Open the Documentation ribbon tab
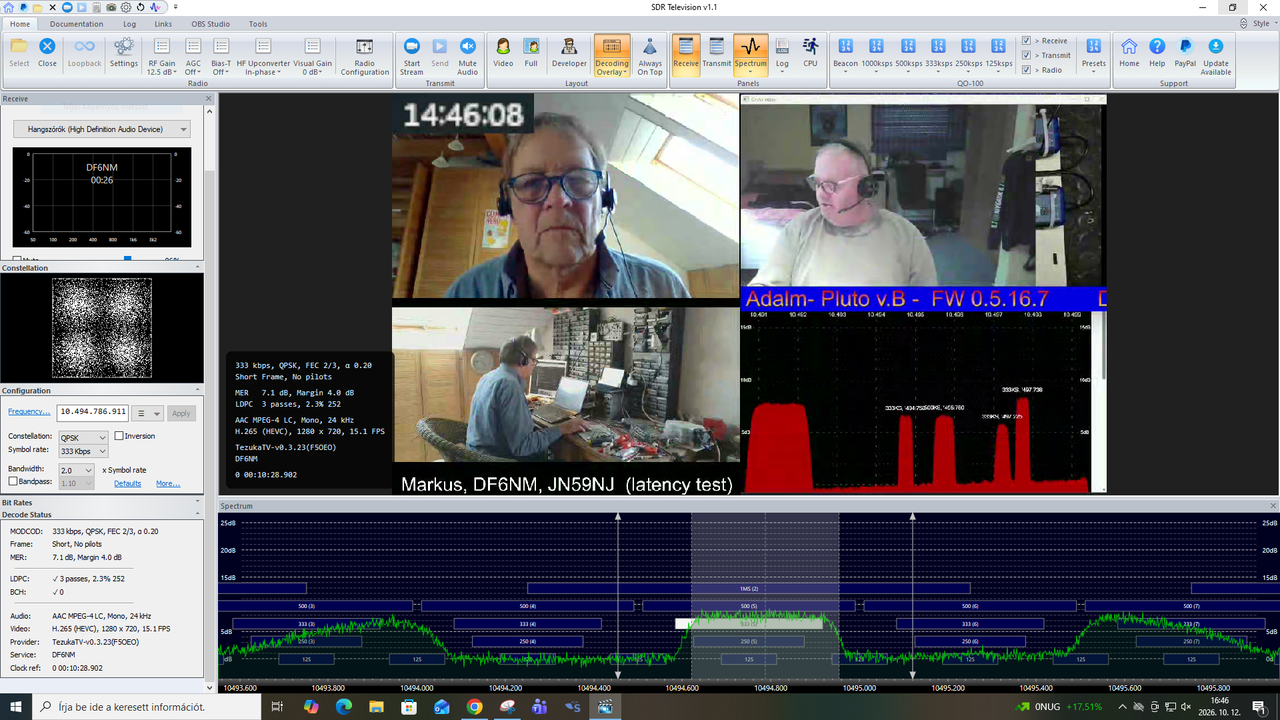This screenshot has height=720, width=1280. [x=76, y=23]
